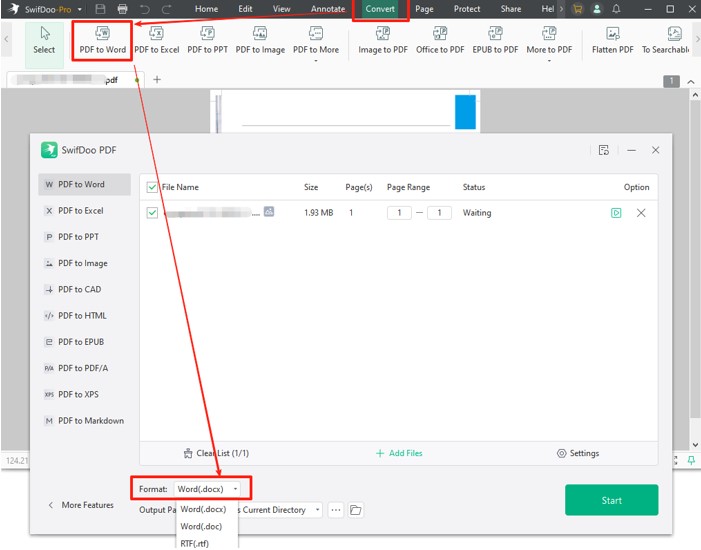
Task: Select PDF to PDF/A in sidebar
Action: click(x=84, y=368)
